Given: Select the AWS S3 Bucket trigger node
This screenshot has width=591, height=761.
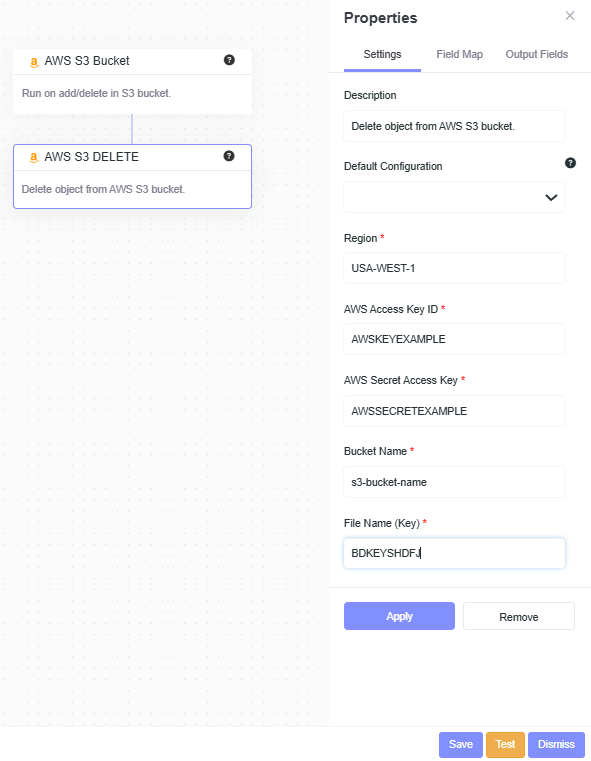Looking at the screenshot, I should pos(132,81).
